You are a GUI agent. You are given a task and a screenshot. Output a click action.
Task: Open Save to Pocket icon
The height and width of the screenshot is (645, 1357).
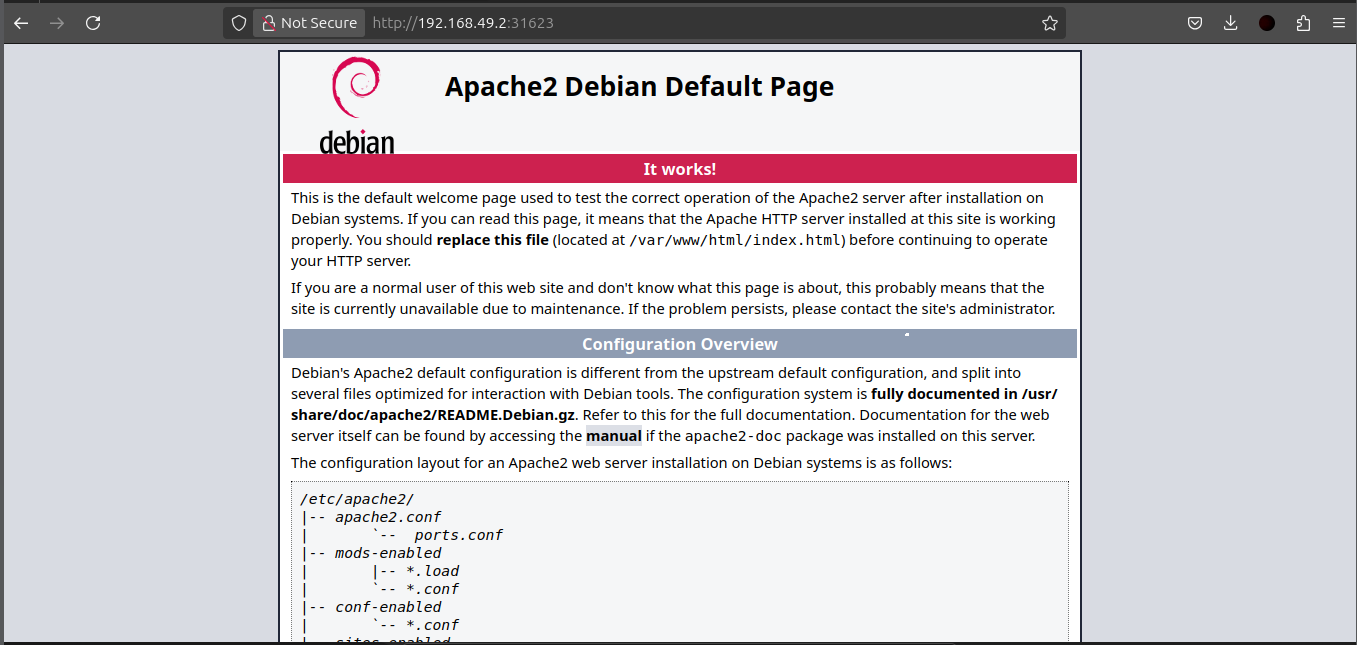coord(1194,23)
